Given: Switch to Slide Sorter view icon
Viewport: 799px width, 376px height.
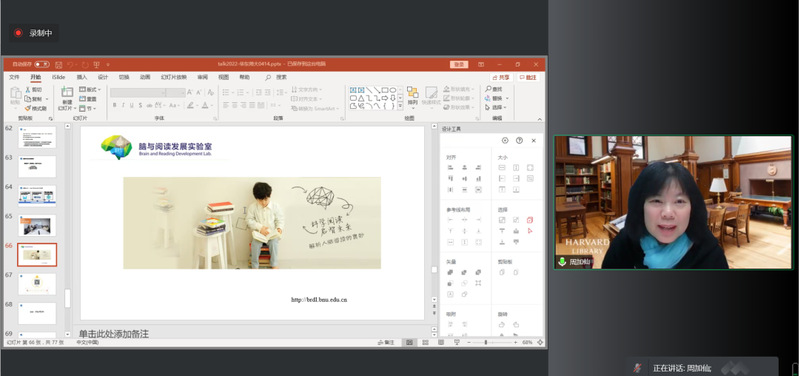Looking at the screenshot, I should point(425,342).
